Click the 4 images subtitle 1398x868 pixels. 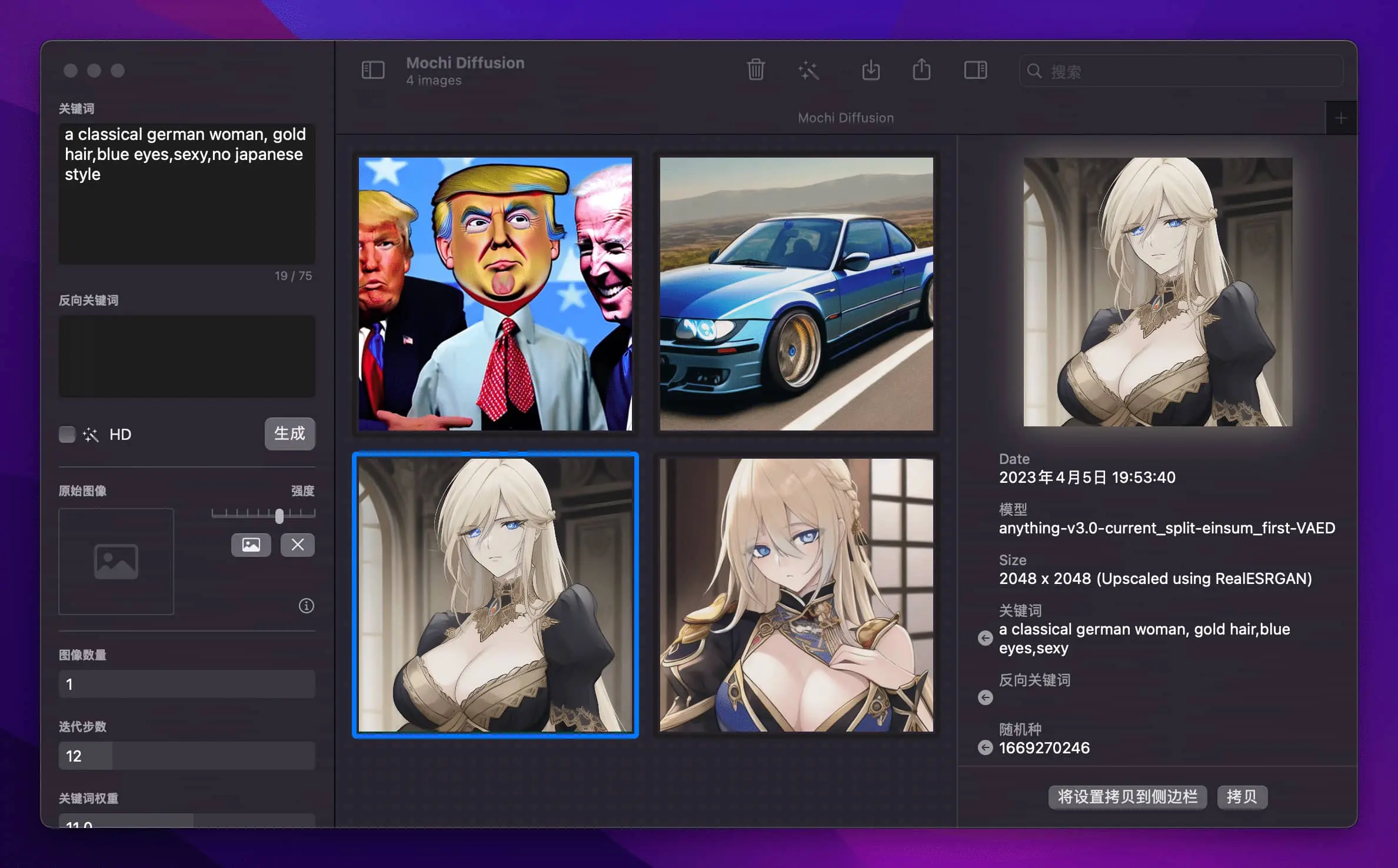[x=434, y=81]
